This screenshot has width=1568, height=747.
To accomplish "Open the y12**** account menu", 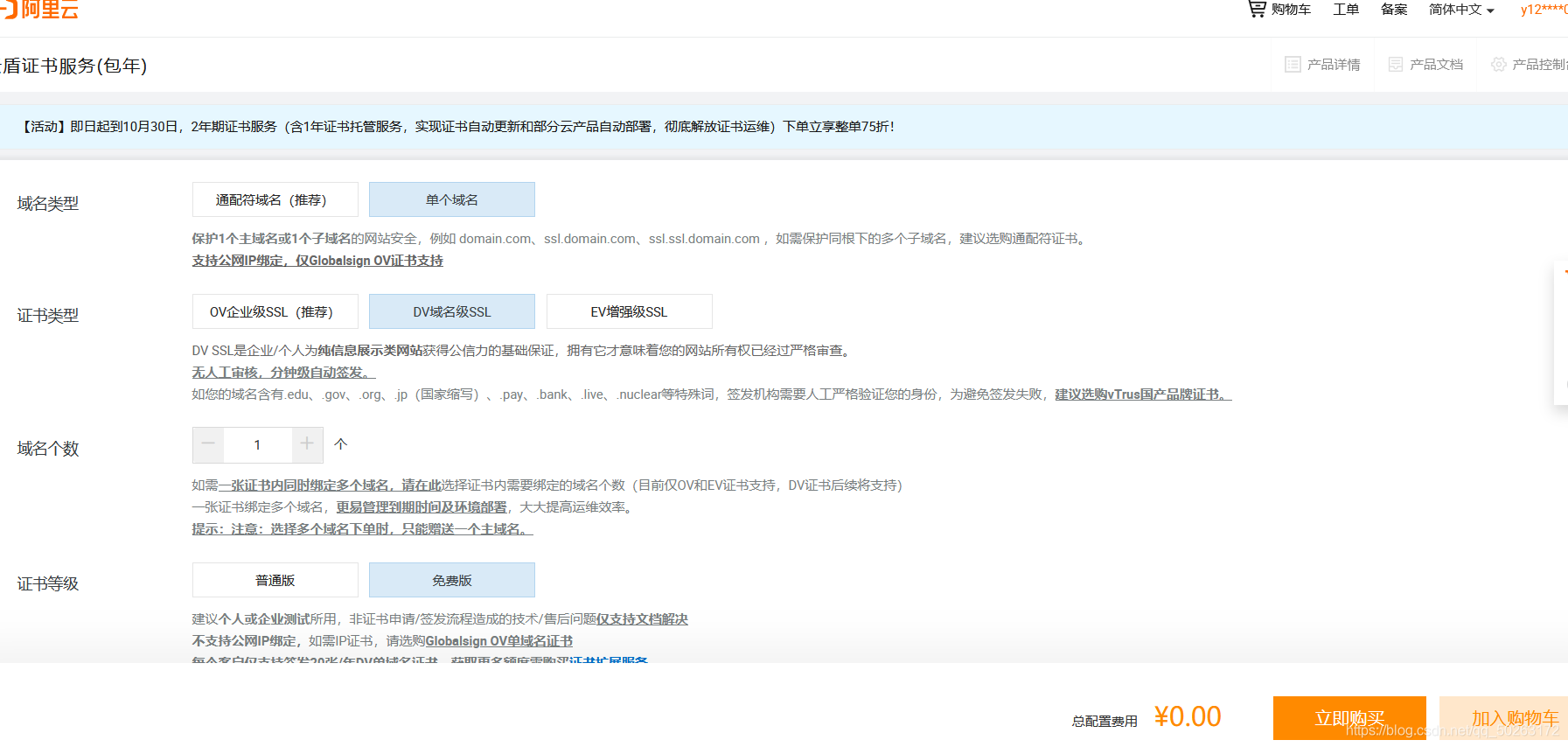I will pyautogui.click(x=1544, y=10).
